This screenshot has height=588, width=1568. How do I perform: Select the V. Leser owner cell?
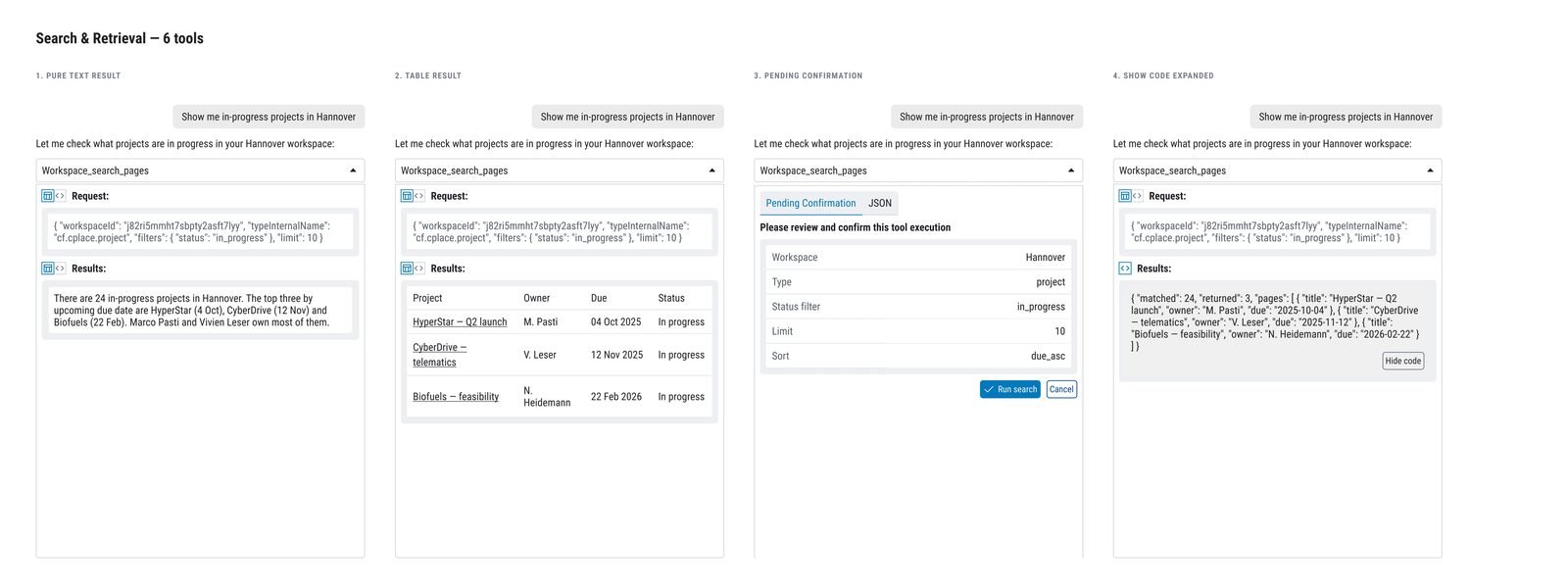tap(540, 355)
